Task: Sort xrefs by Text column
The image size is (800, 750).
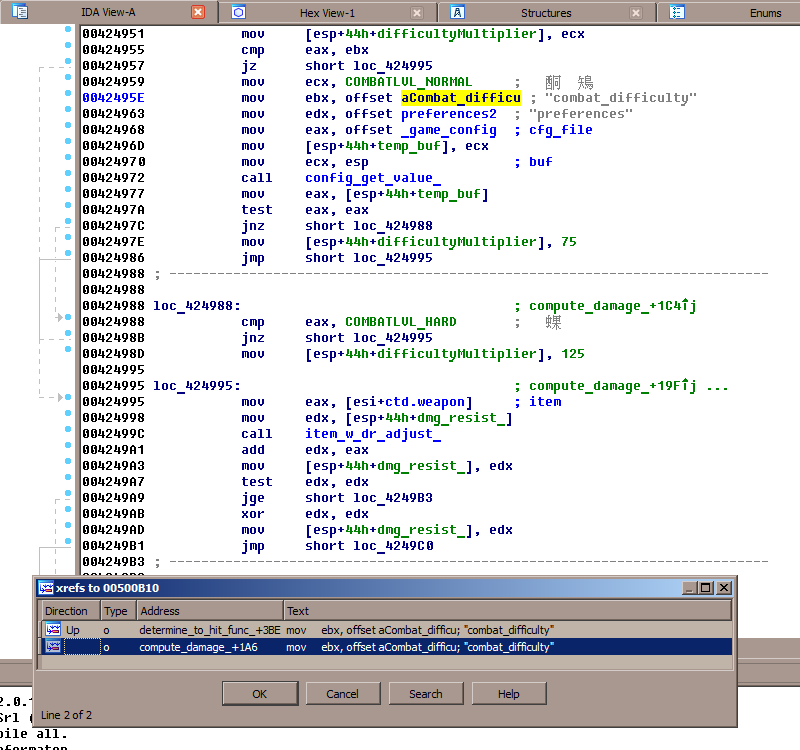Action: 507,611
